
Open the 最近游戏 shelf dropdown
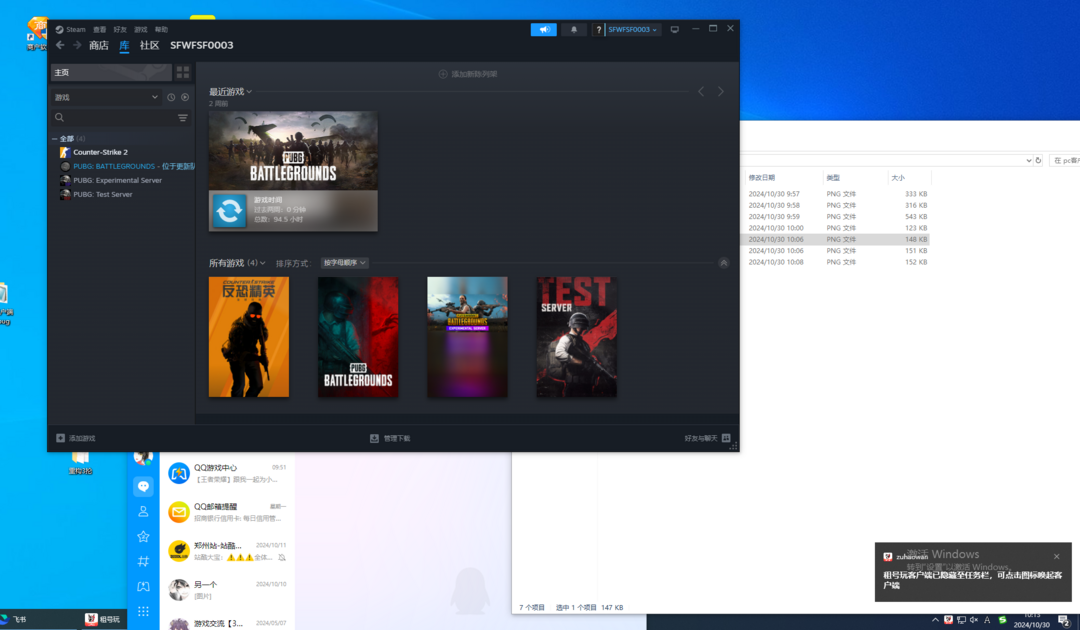coord(230,92)
